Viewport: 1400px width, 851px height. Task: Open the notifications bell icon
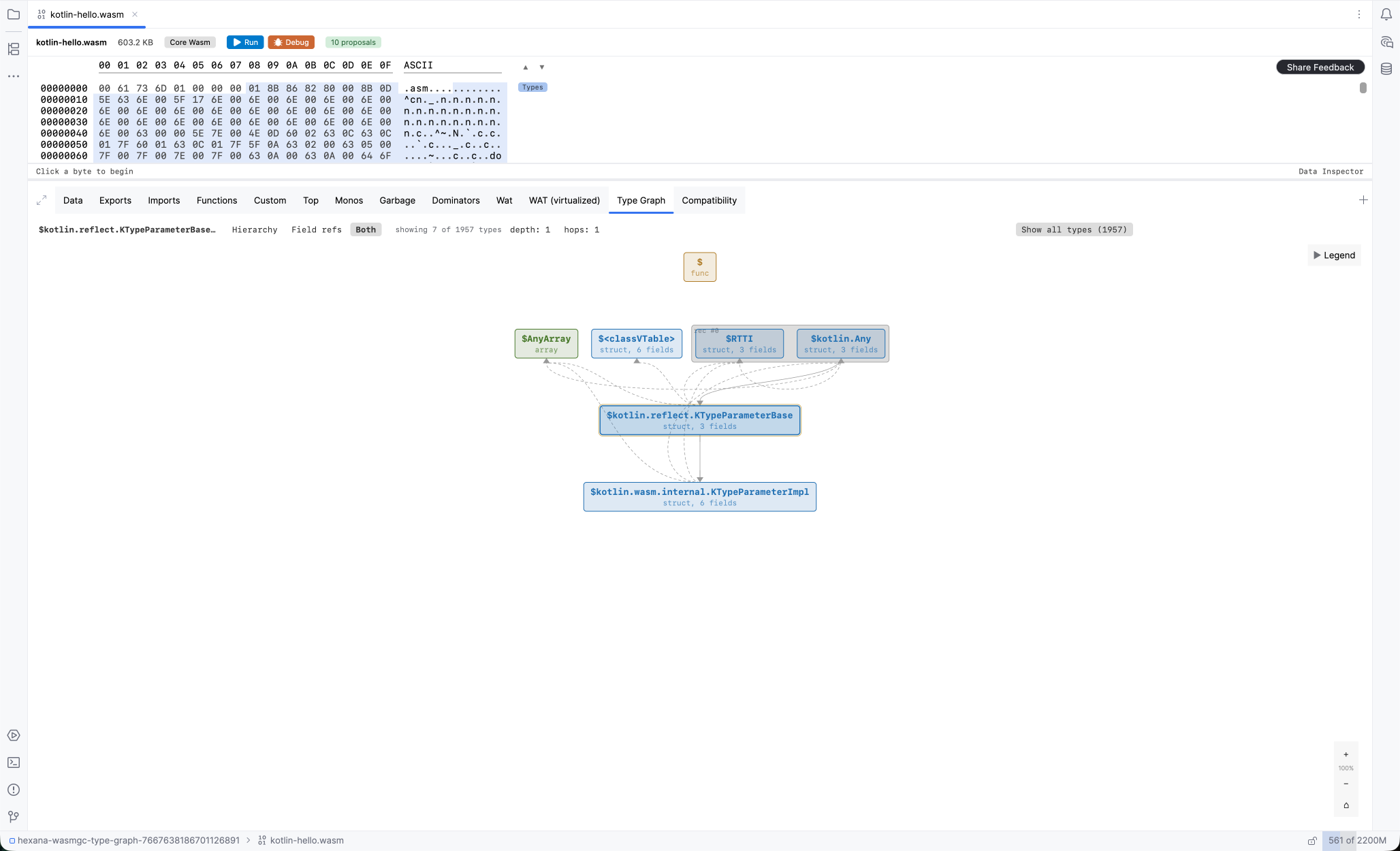(1386, 14)
